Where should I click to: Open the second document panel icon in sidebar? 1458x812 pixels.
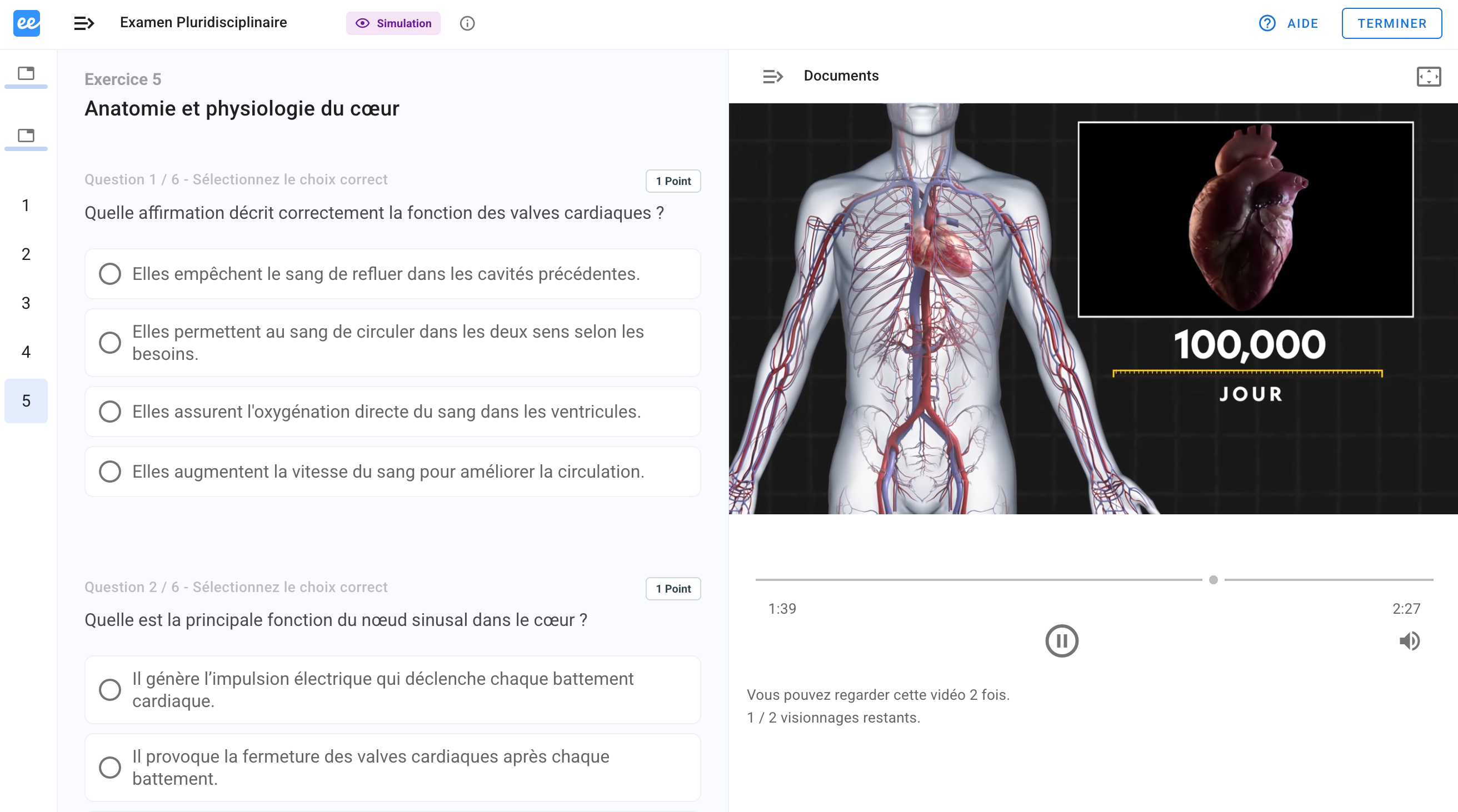click(26, 136)
